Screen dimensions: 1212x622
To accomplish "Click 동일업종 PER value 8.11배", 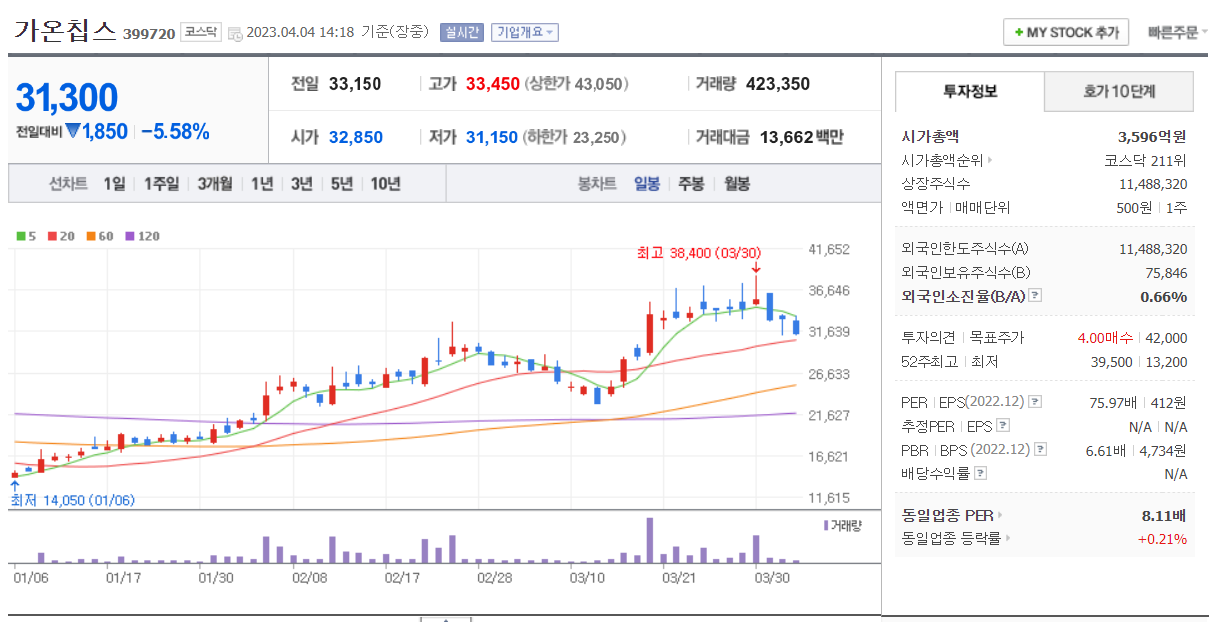I will [x=1164, y=516].
